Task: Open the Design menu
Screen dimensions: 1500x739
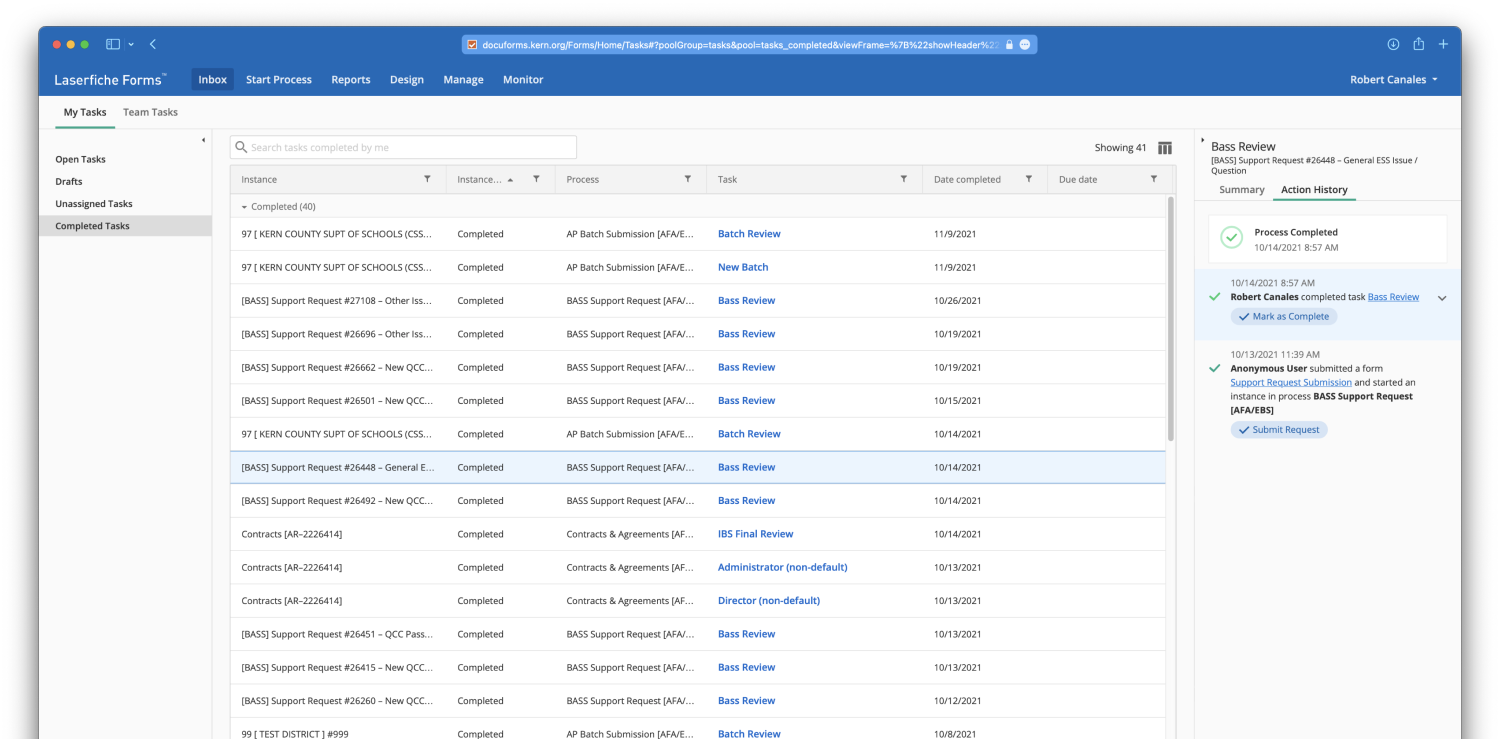Action: [407, 80]
